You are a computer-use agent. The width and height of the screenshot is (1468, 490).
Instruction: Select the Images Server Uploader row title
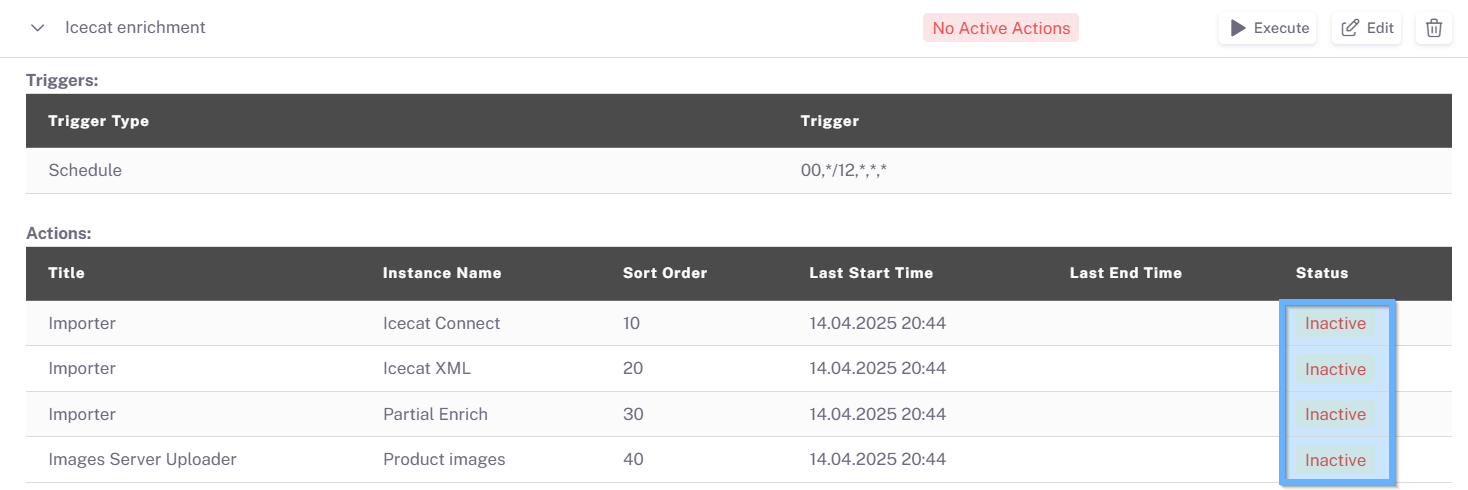tap(142, 460)
